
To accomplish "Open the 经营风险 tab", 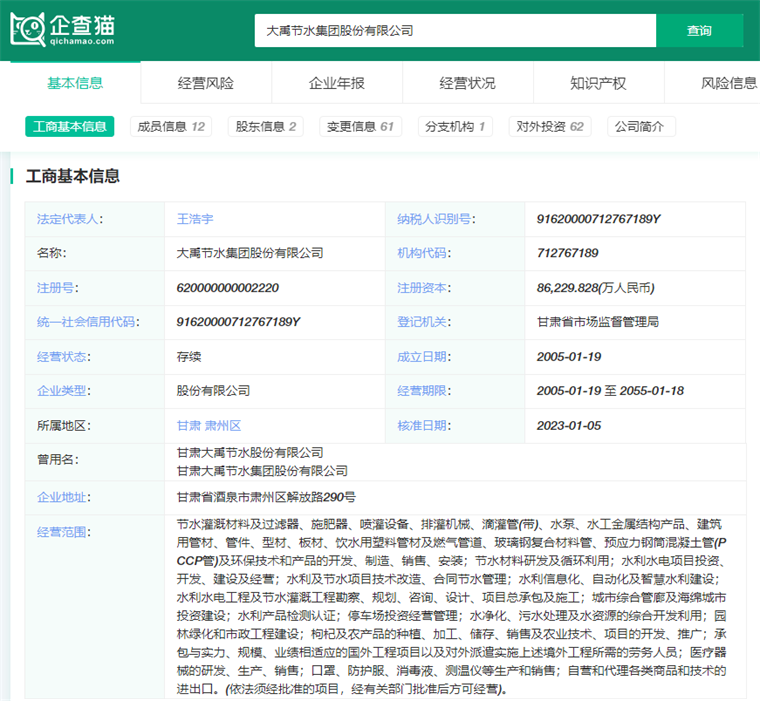I will coord(205,83).
